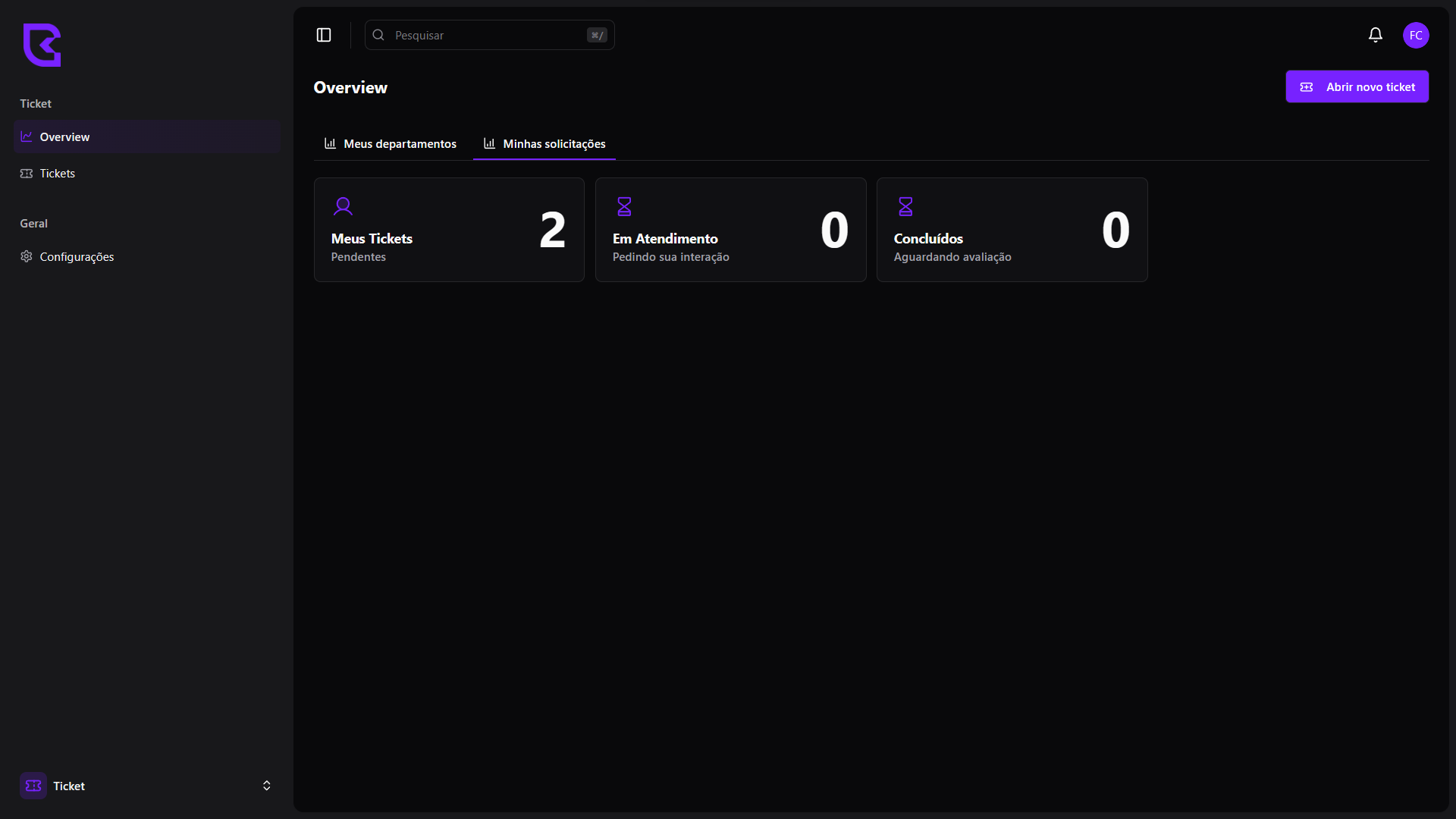Viewport: 1456px width, 819px height.
Task: Click the hourglass icon on Concluídos card
Action: (905, 206)
